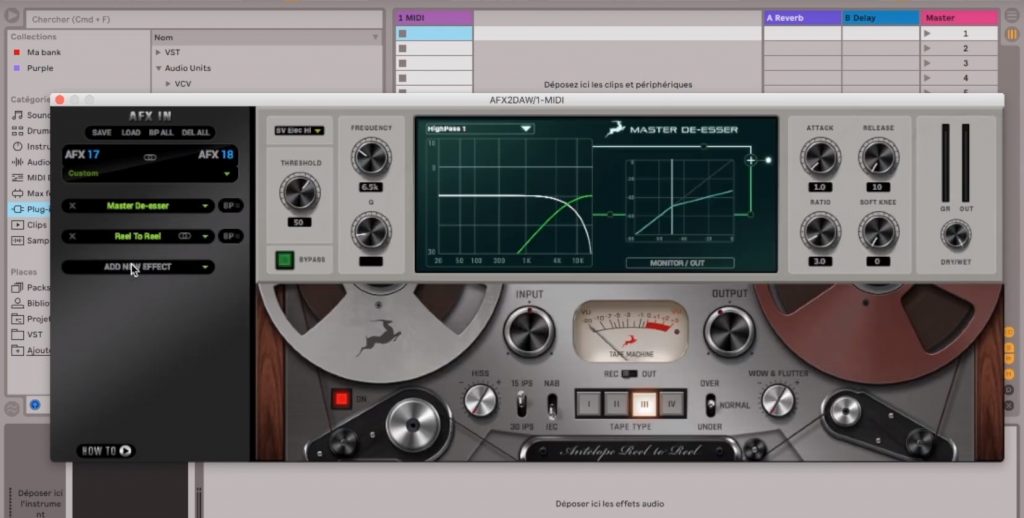
Task: Click the MIDI Effects icon in Ableton browser
Action: click(18, 178)
